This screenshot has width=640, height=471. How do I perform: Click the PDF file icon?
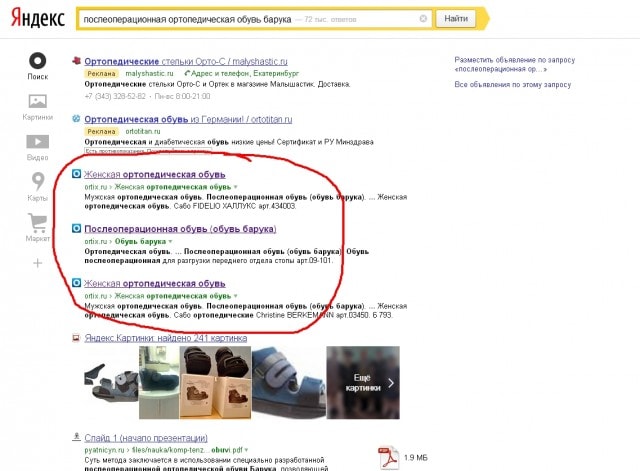click(x=388, y=457)
